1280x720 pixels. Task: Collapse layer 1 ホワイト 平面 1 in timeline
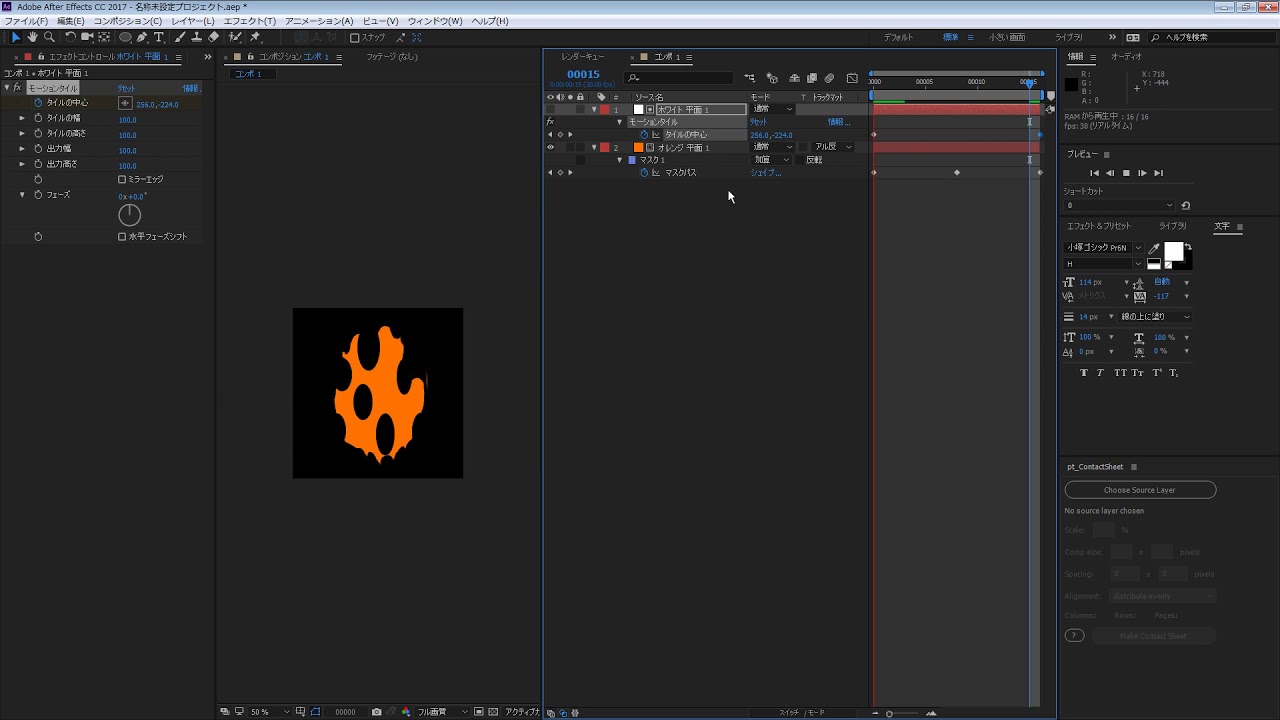coord(594,109)
